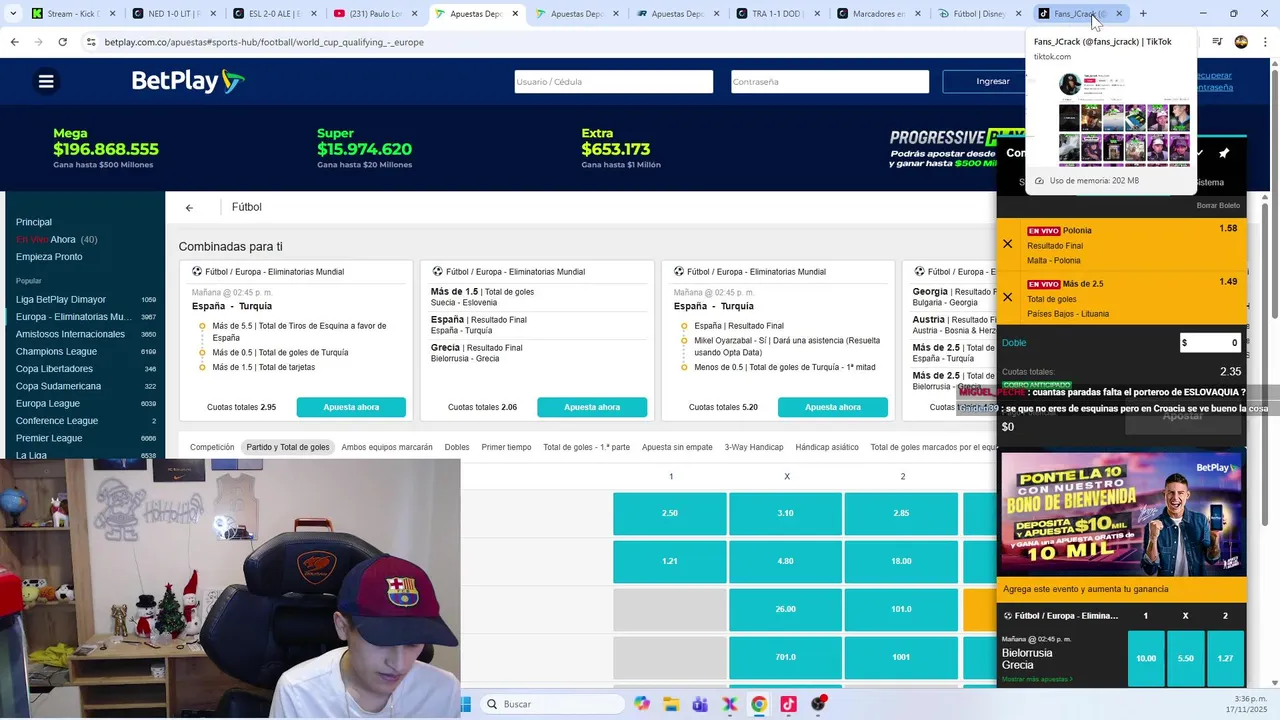This screenshot has width=1280, height=720.
Task: Click Apuesta ahora on the 2.95 combo
Action: click(351, 407)
